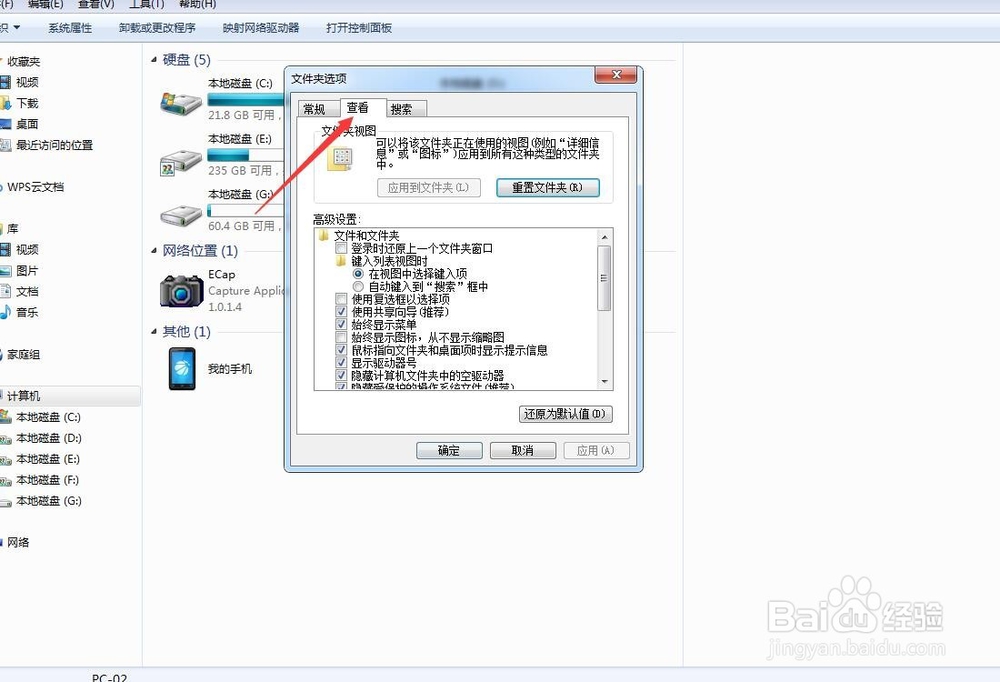Open the 组织 dropdown arrow in toolbar
This screenshot has width=1000, height=682.
coord(17,27)
